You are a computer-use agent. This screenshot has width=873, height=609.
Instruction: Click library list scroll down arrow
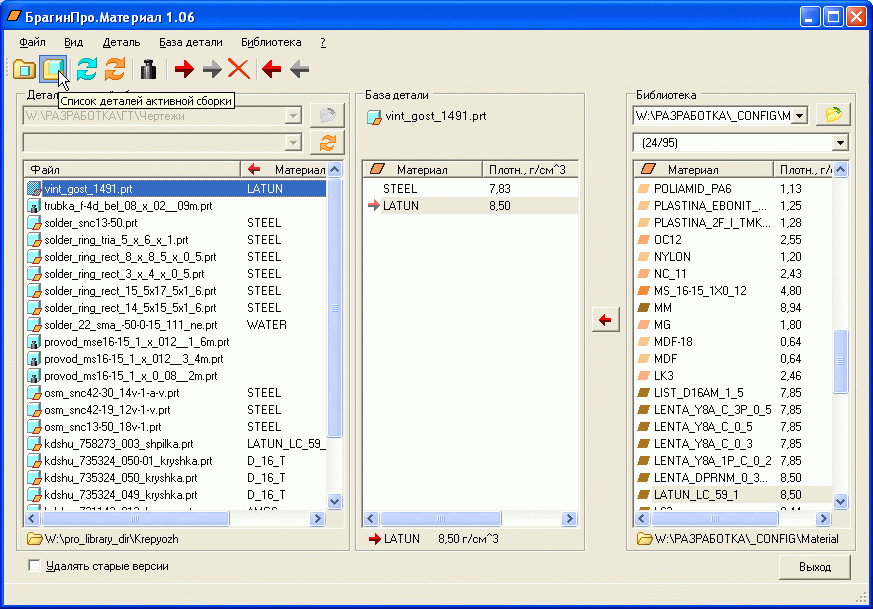coord(840,501)
